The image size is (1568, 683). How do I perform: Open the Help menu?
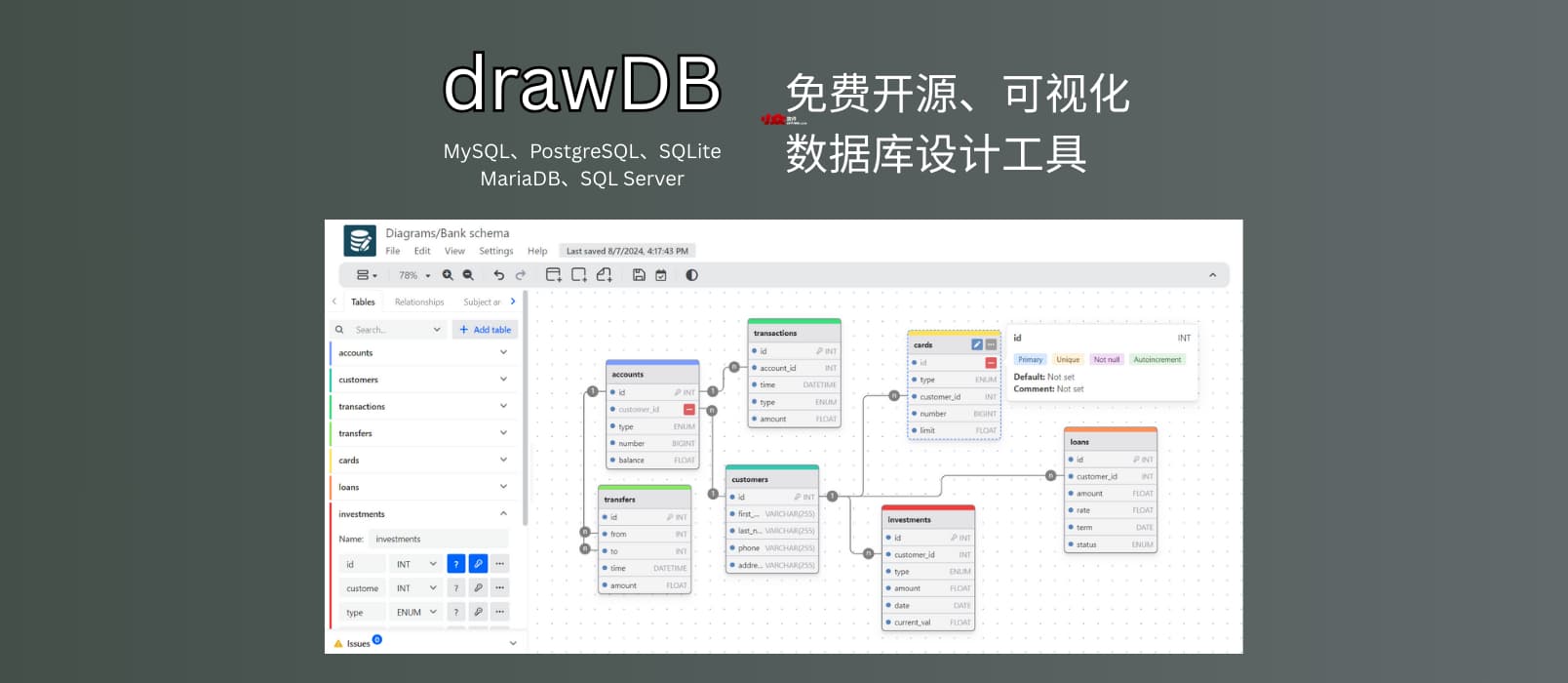(x=537, y=251)
